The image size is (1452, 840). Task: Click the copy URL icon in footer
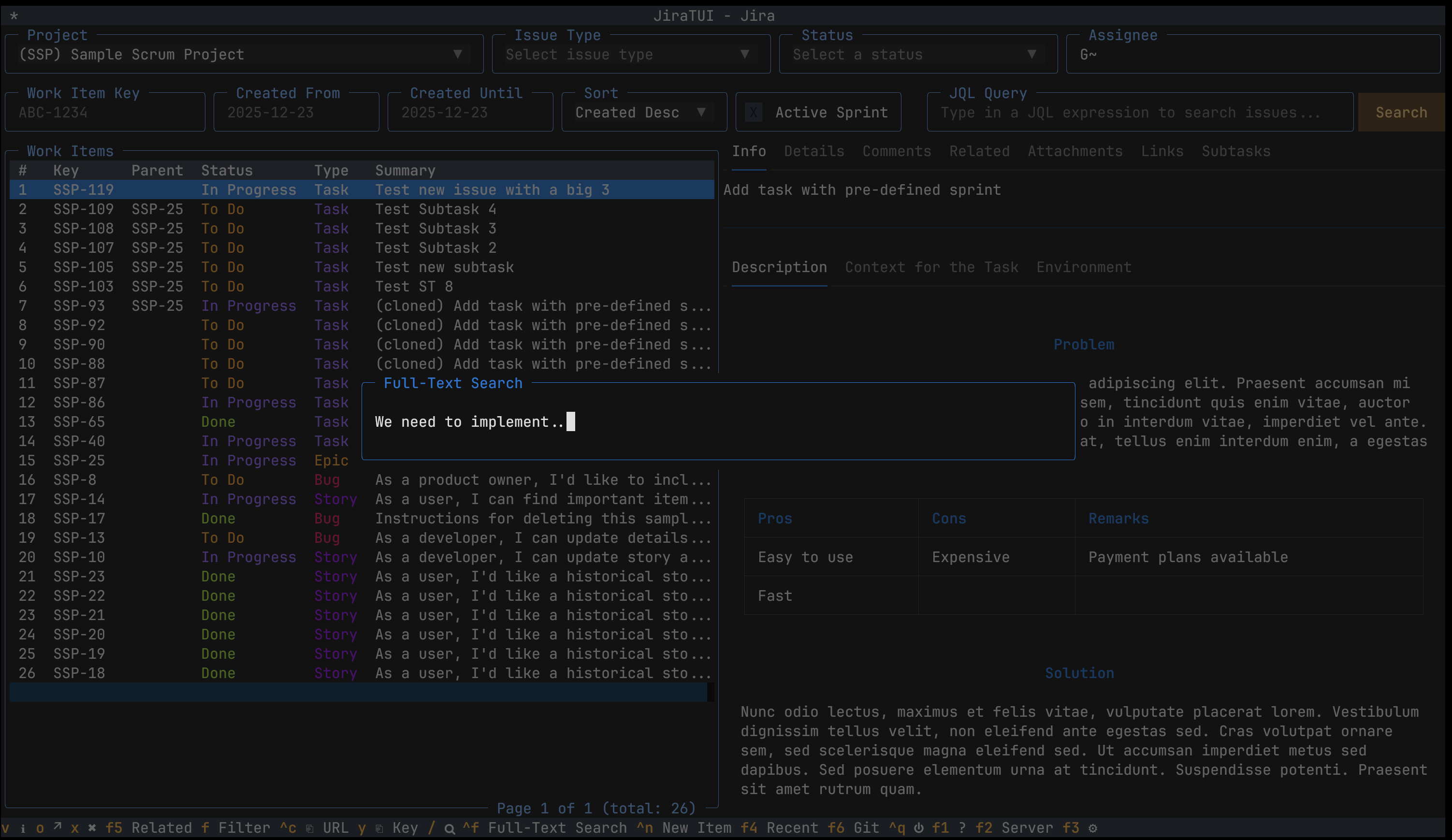(x=309, y=828)
